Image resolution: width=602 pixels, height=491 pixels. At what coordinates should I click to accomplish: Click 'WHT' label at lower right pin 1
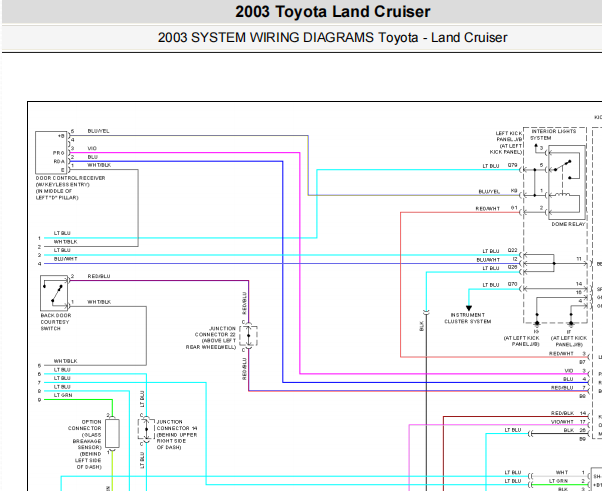562,473
